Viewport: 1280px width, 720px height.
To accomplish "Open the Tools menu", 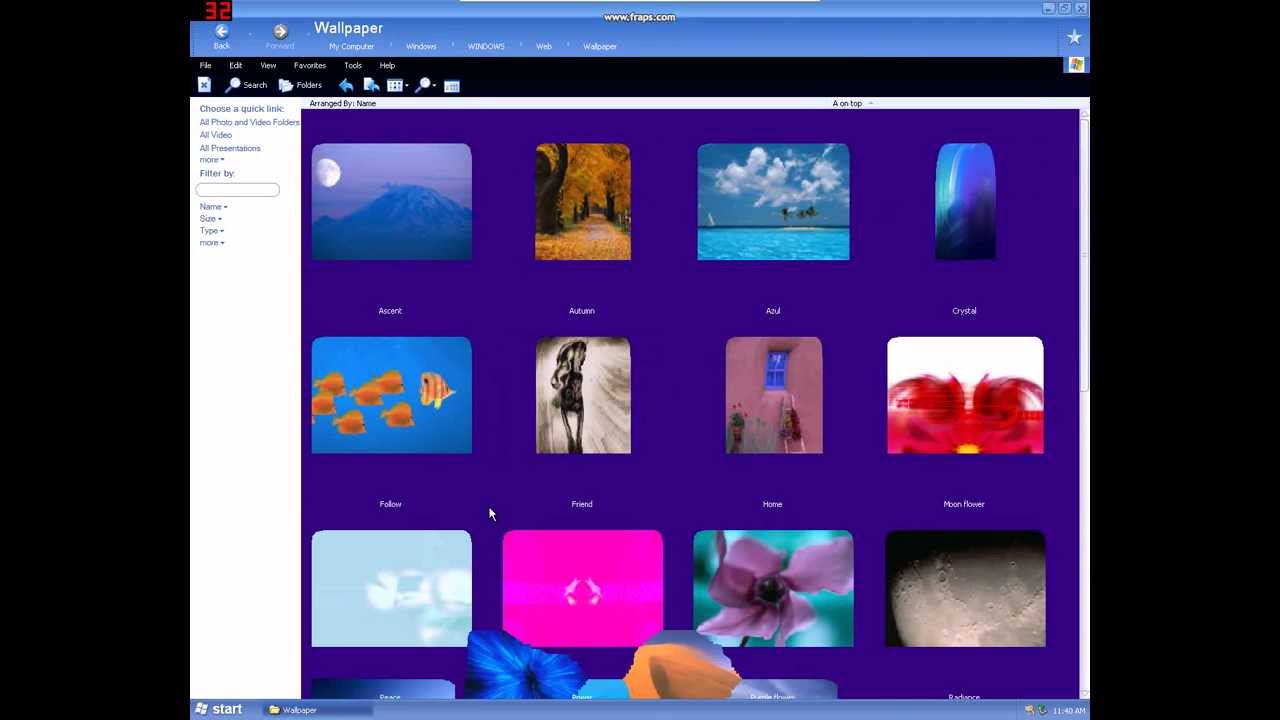I will [x=353, y=65].
